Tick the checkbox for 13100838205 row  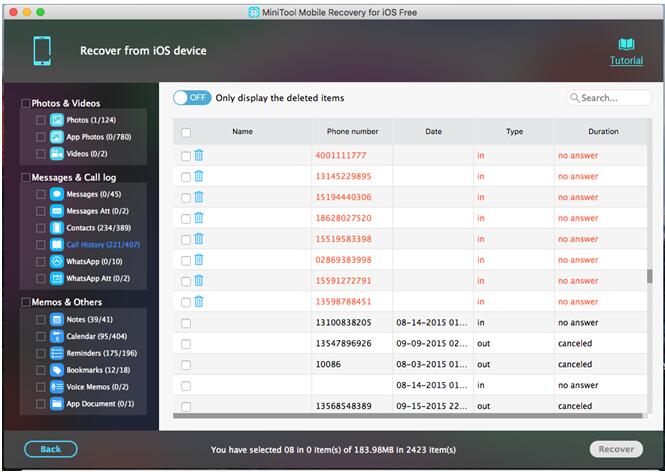[x=186, y=323]
